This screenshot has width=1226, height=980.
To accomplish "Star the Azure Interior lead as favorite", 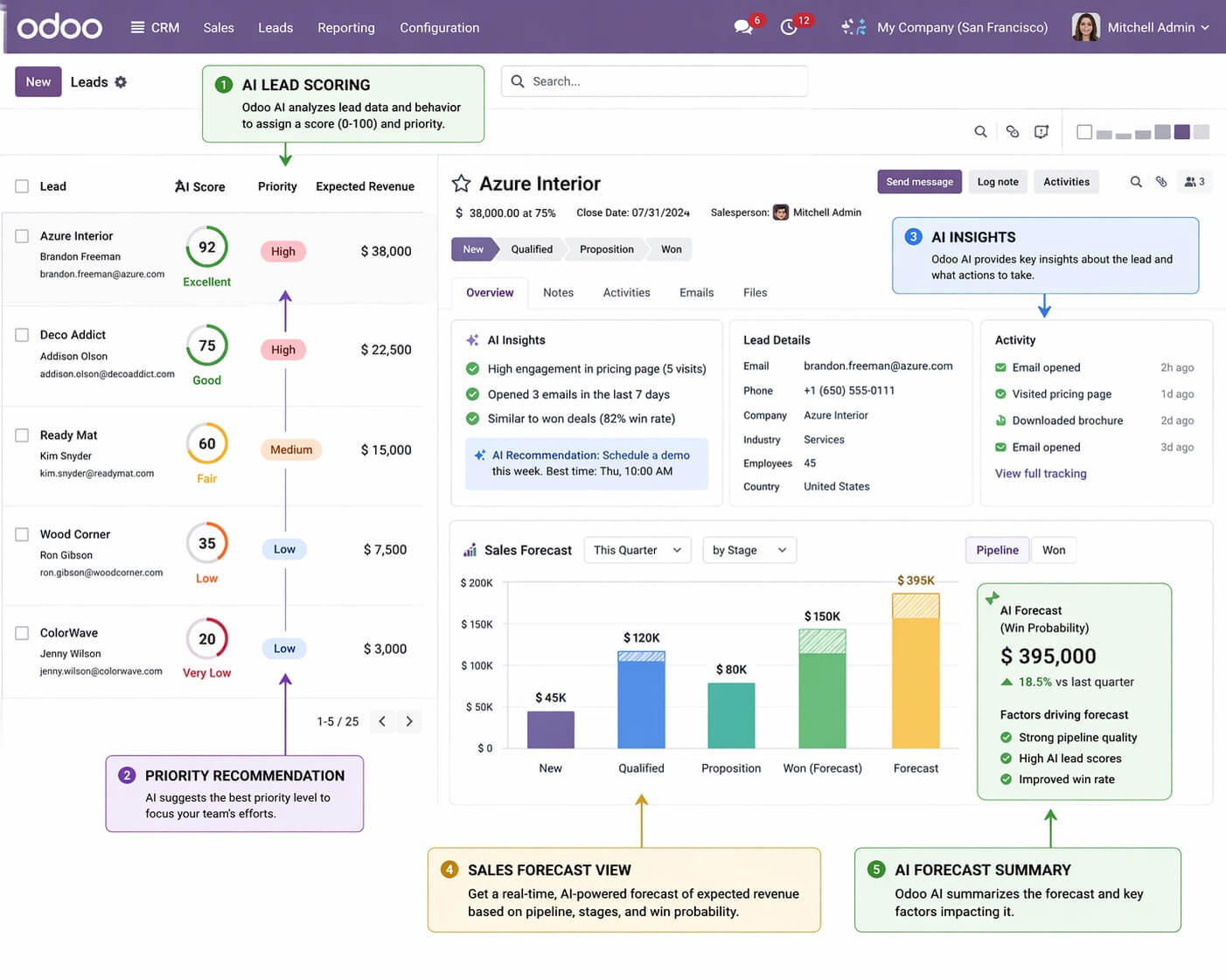I will click(461, 183).
